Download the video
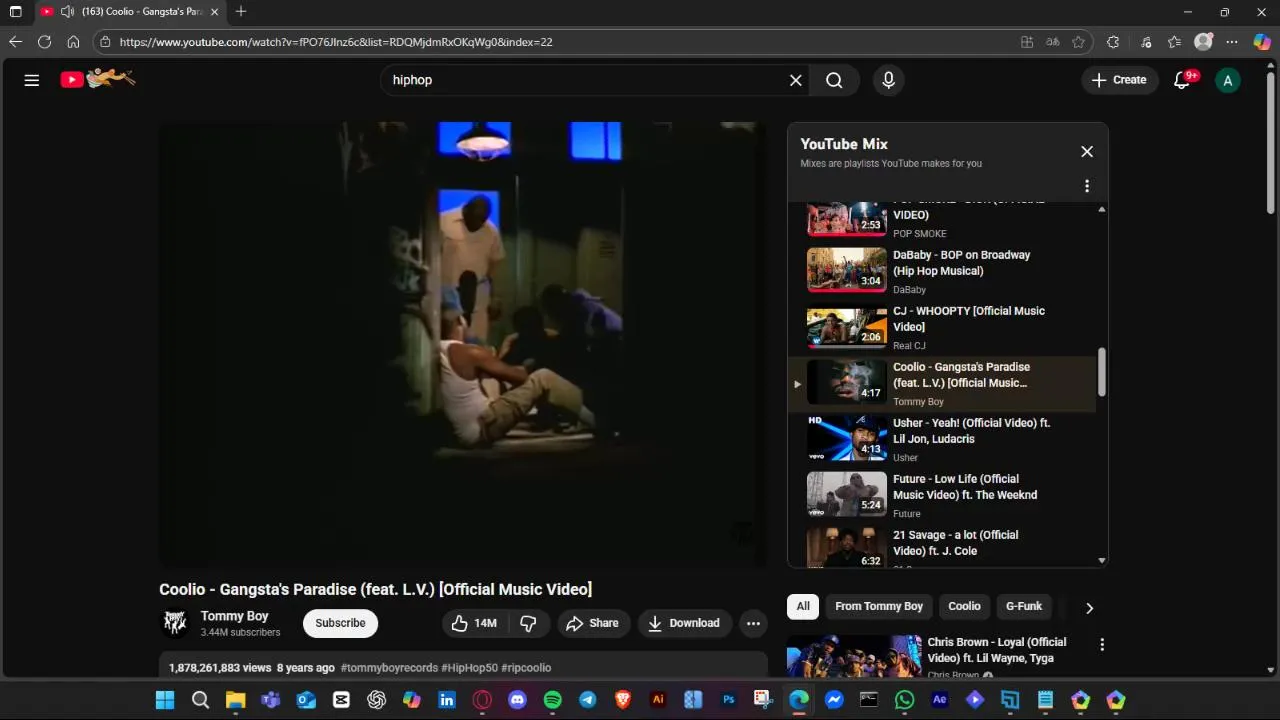The image size is (1280, 720). (x=684, y=623)
